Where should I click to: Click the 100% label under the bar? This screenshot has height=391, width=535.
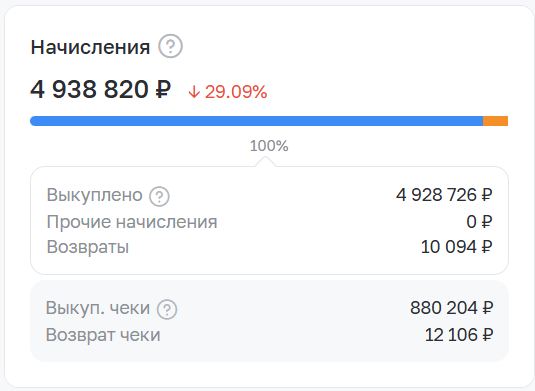pos(269,146)
